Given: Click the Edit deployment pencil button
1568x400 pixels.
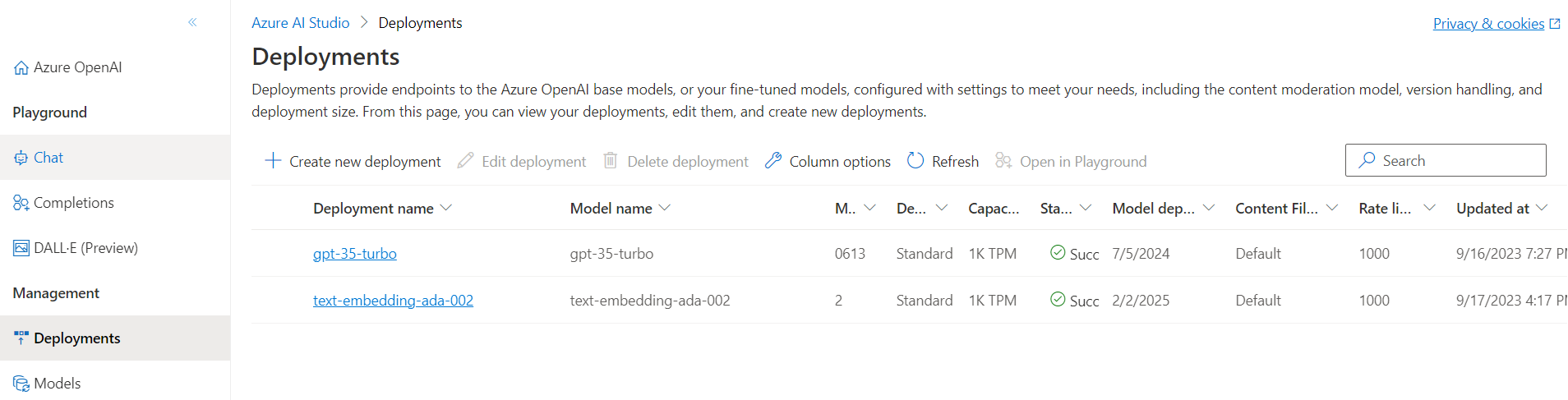Looking at the screenshot, I should (x=521, y=162).
